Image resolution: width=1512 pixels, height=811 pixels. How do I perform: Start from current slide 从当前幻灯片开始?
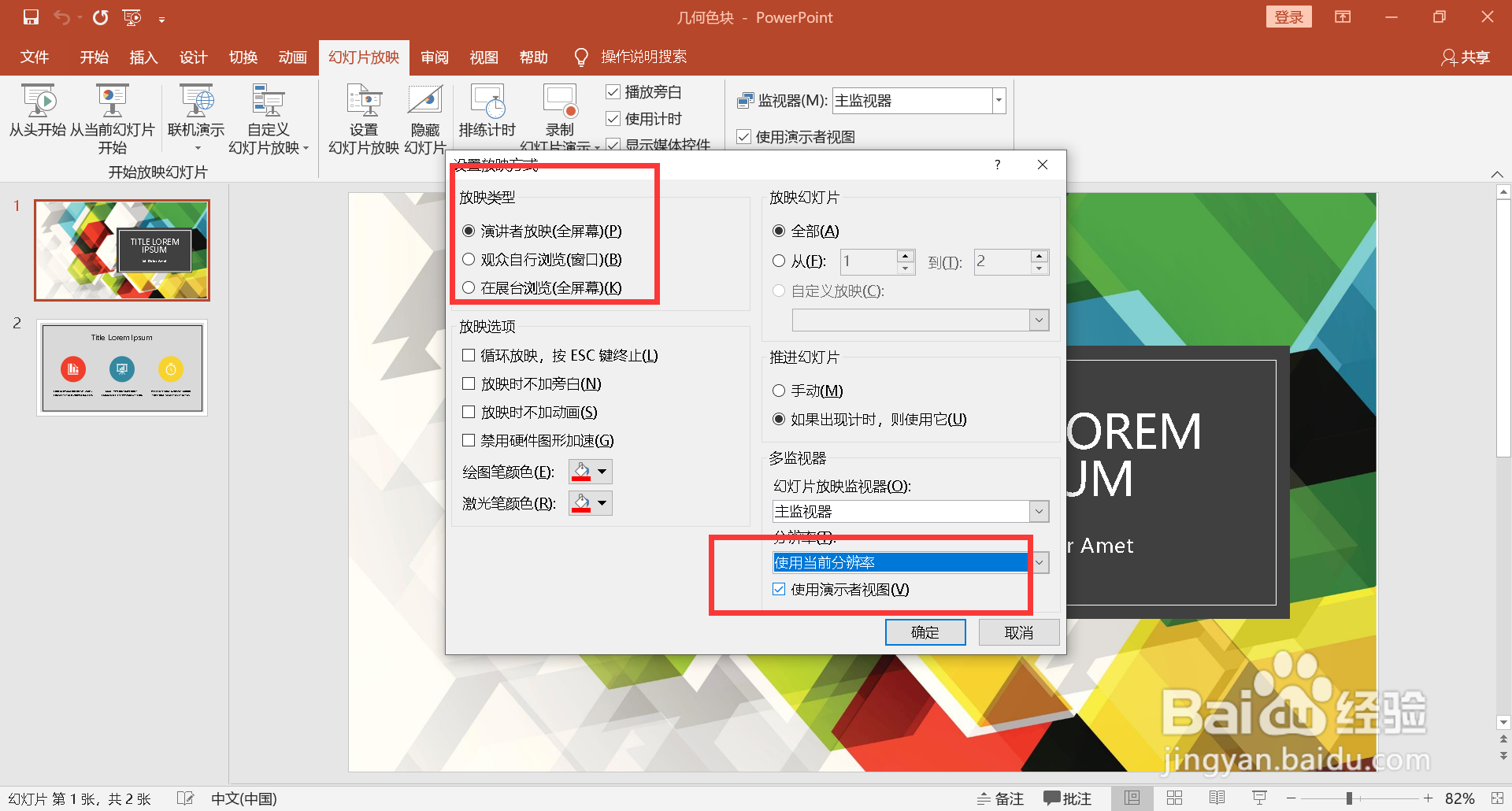[112, 119]
